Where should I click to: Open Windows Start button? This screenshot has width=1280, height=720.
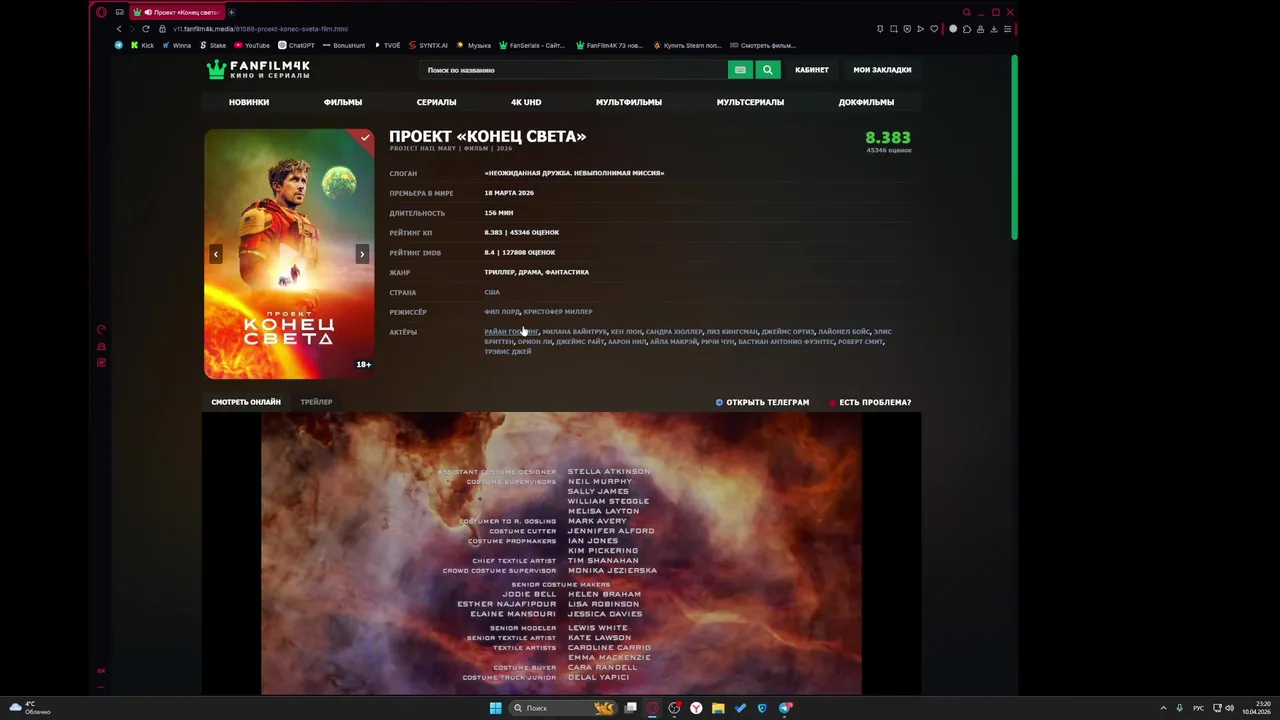click(495, 708)
